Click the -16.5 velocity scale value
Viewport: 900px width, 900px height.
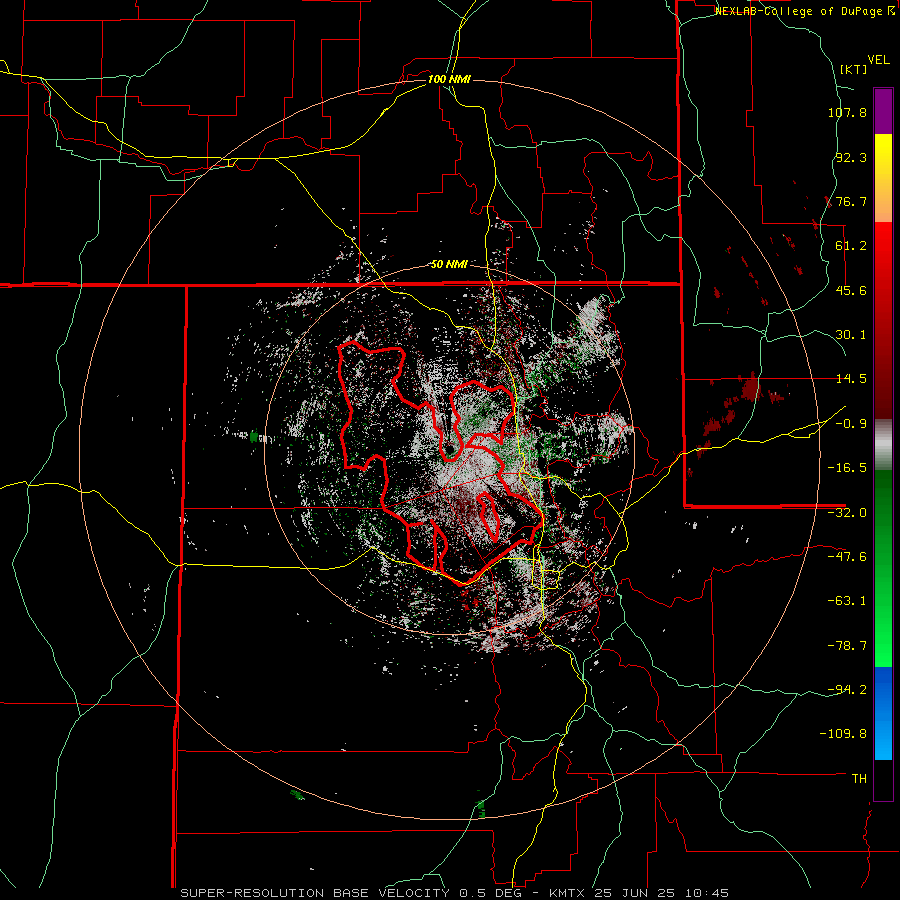coord(847,468)
